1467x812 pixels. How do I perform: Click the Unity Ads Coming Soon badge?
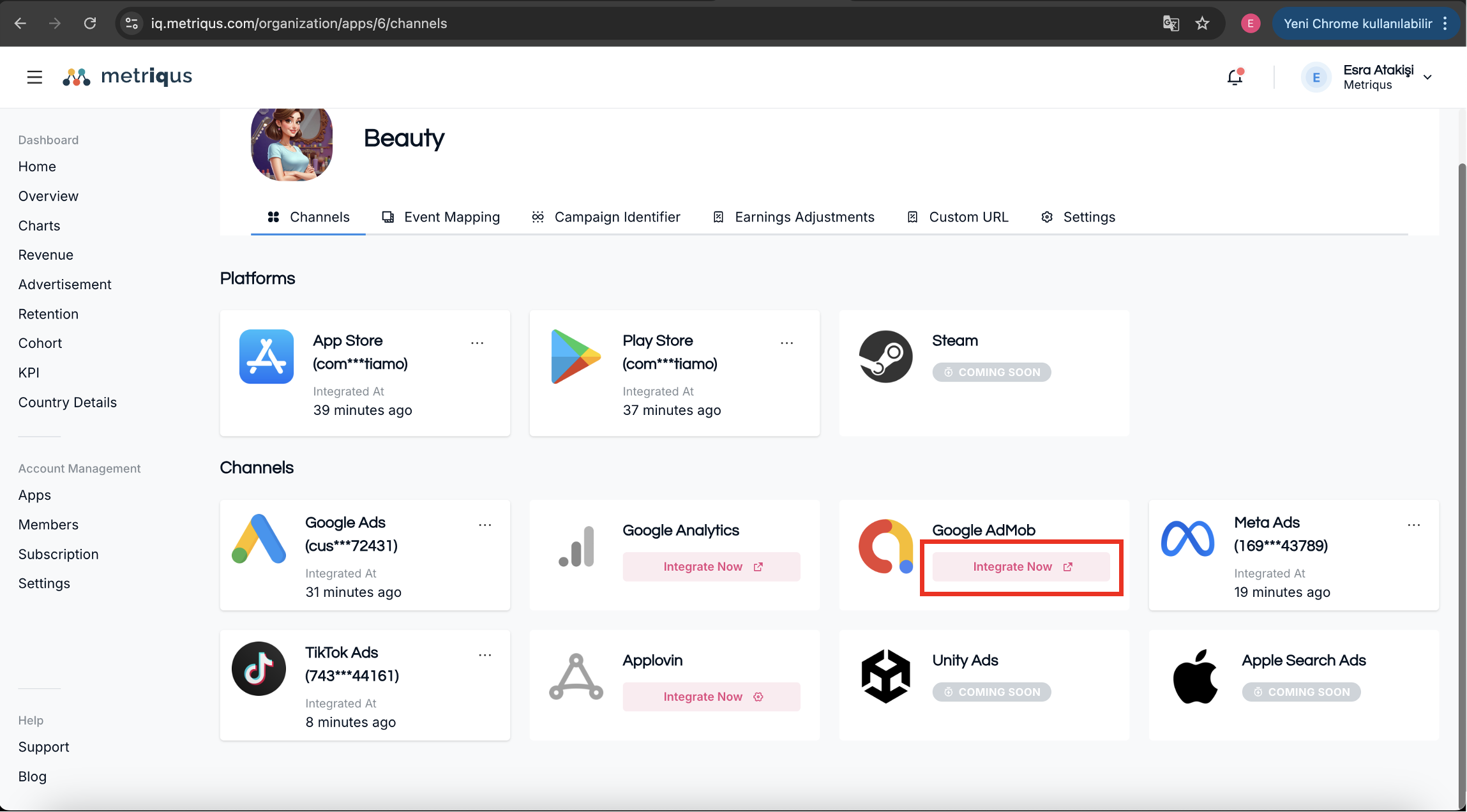pos(991,692)
